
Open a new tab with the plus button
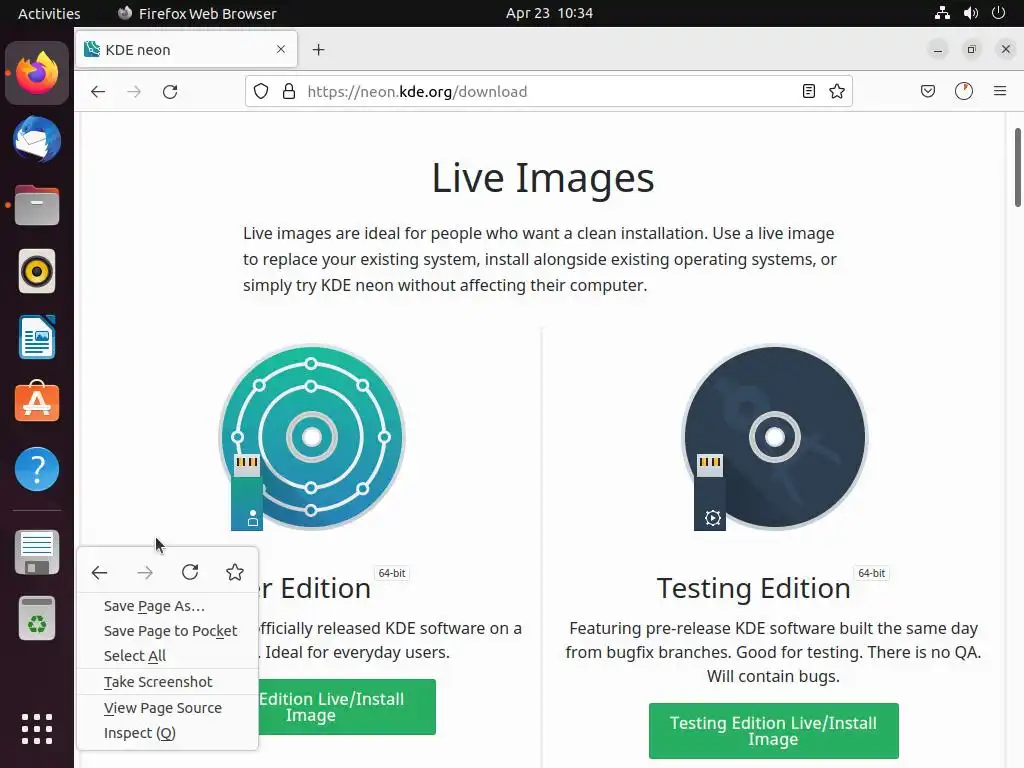[x=318, y=50]
